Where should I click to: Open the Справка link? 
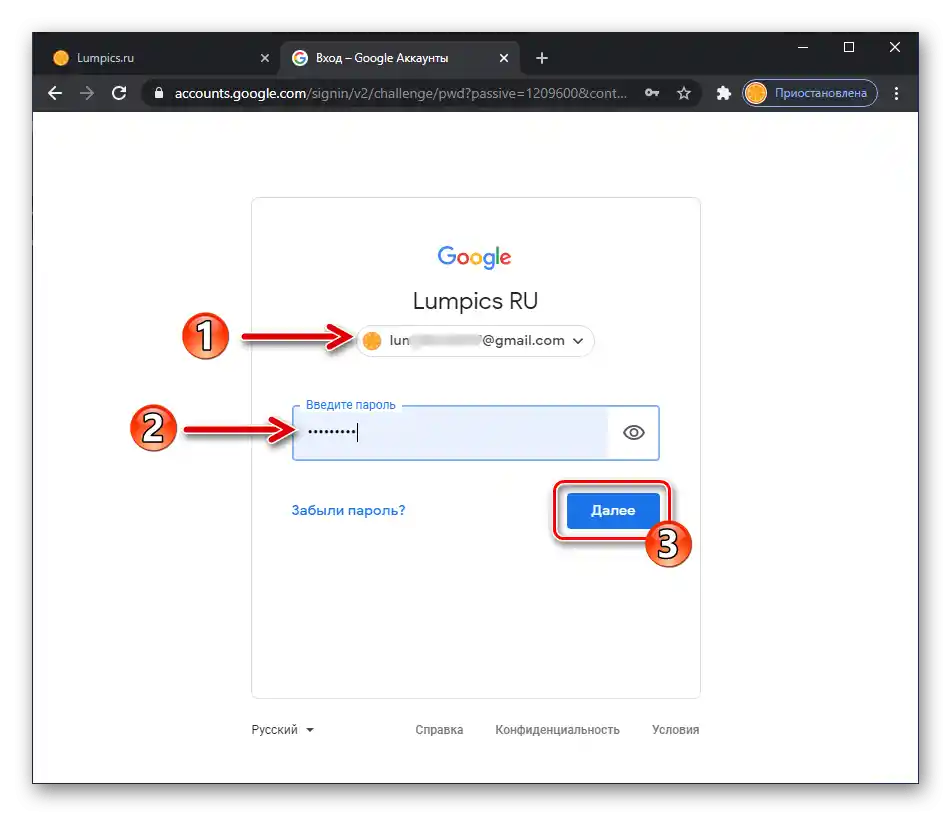click(x=439, y=729)
